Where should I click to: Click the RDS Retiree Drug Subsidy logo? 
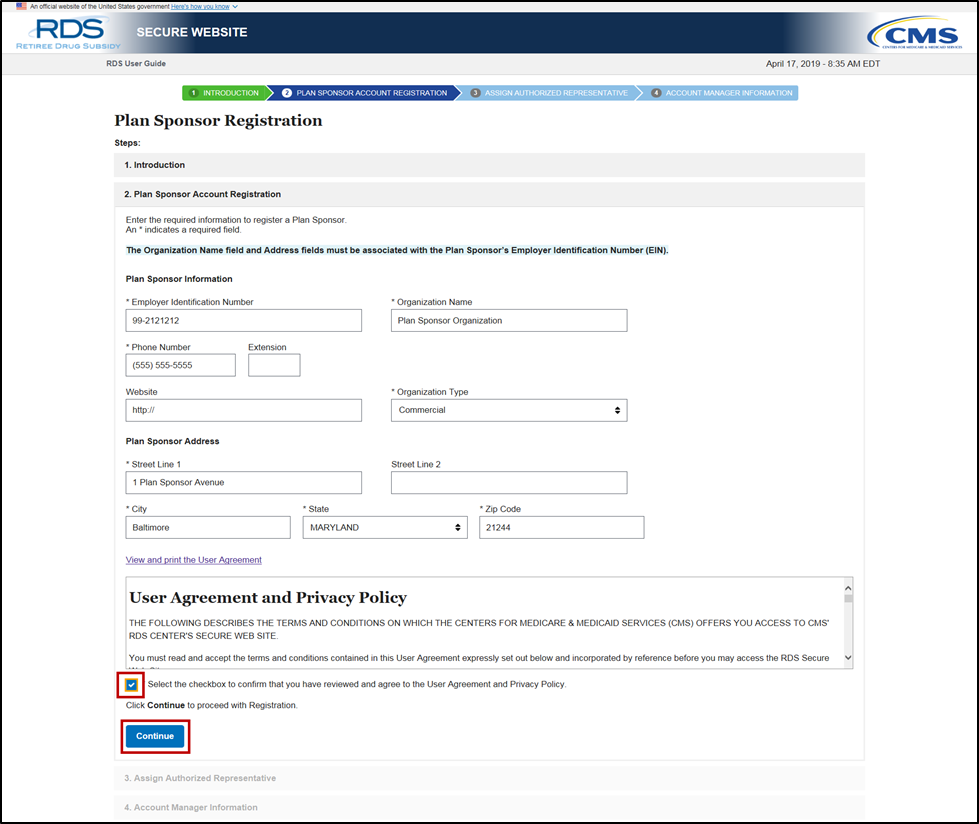click(68, 33)
